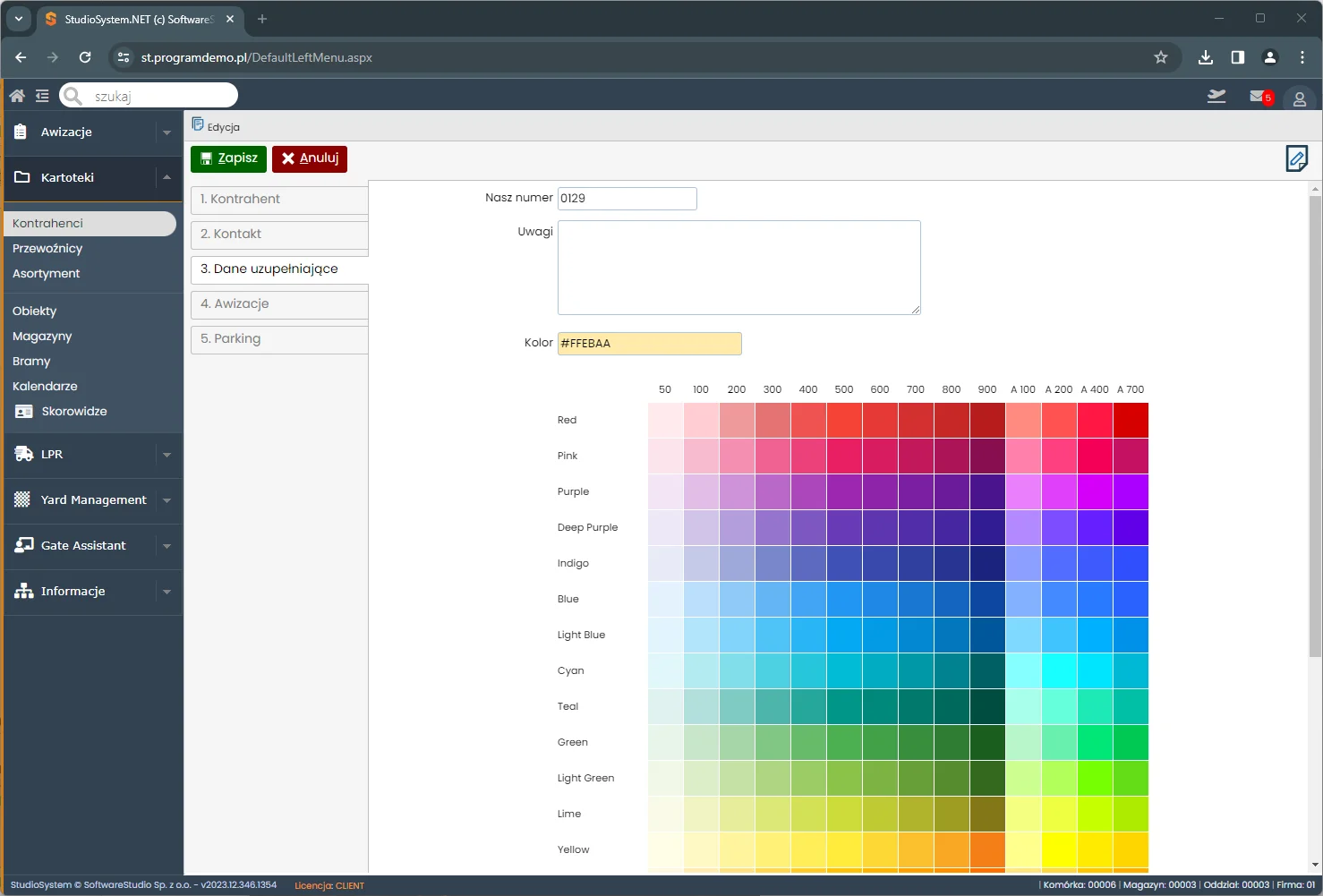Pick the Blue 900 color swatch
Viewport: 1323px width, 896px height.
coord(987,600)
